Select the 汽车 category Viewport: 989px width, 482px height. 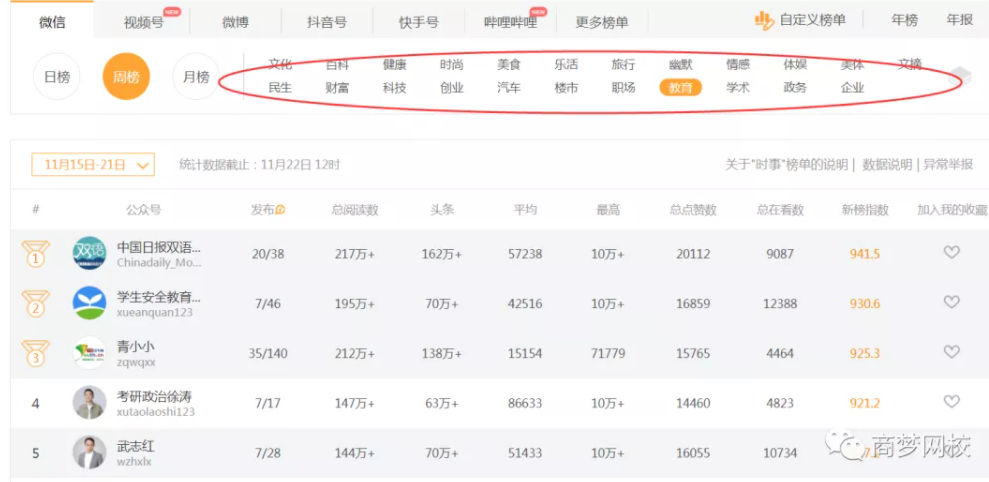point(508,88)
